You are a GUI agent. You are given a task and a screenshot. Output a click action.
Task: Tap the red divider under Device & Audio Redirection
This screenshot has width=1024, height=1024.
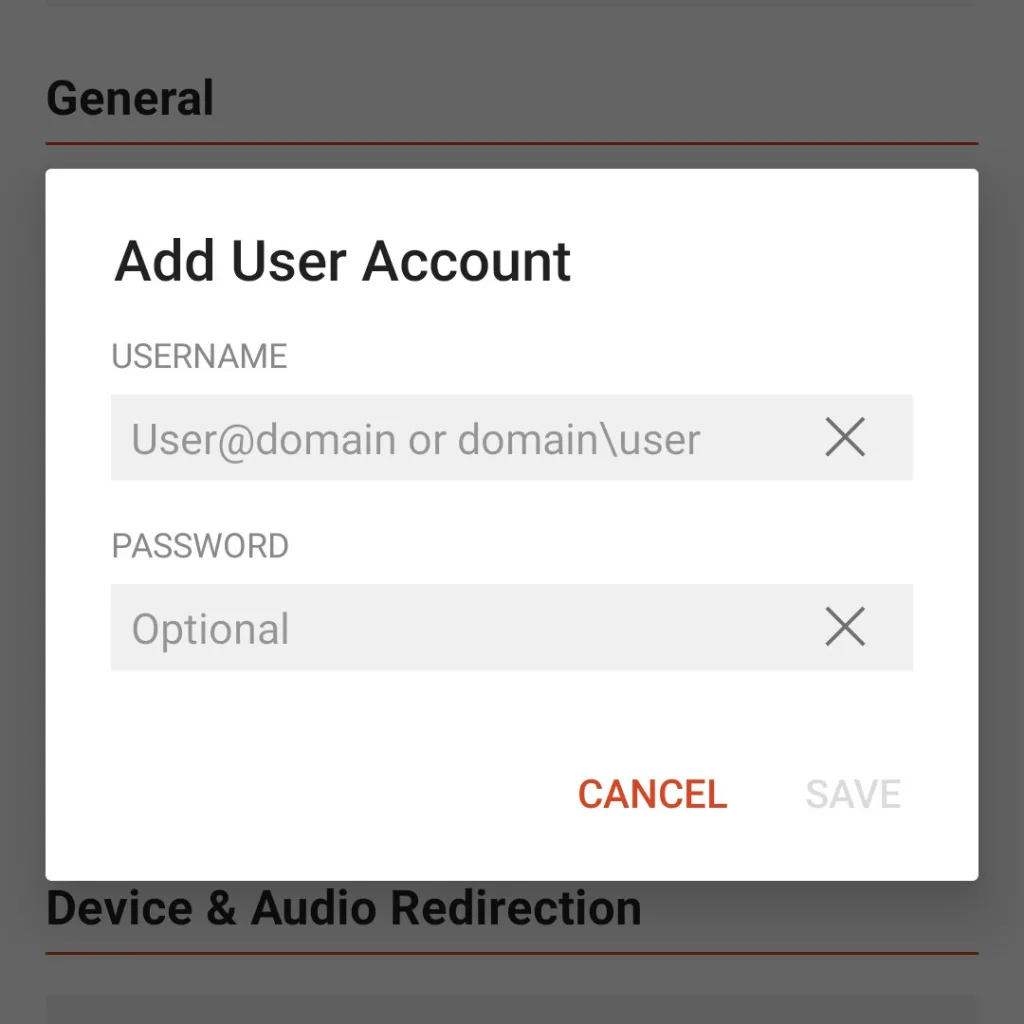click(x=511, y=953)
